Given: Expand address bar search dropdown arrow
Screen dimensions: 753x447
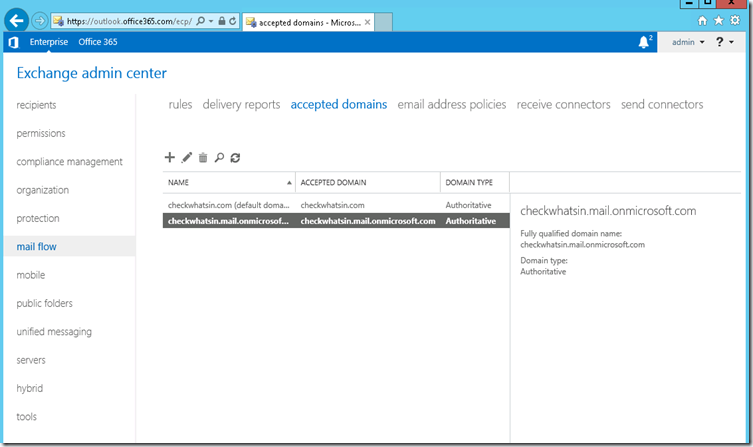Looking at the screenshot, I should coord(211,21).
